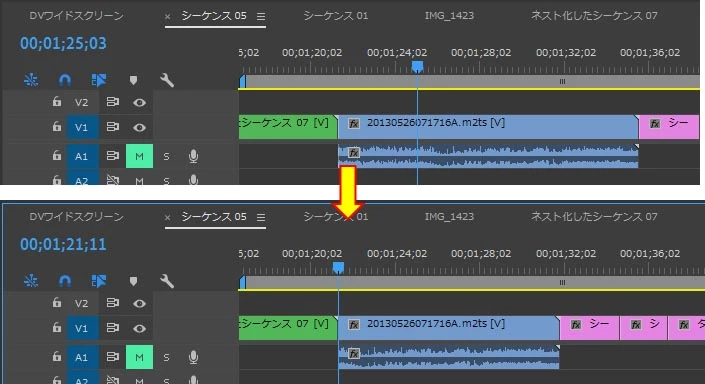The width and height of the screenshot is (705, 384).
Task: Unmute A1 with green M in lower timeline
Action: pos(139,357)
